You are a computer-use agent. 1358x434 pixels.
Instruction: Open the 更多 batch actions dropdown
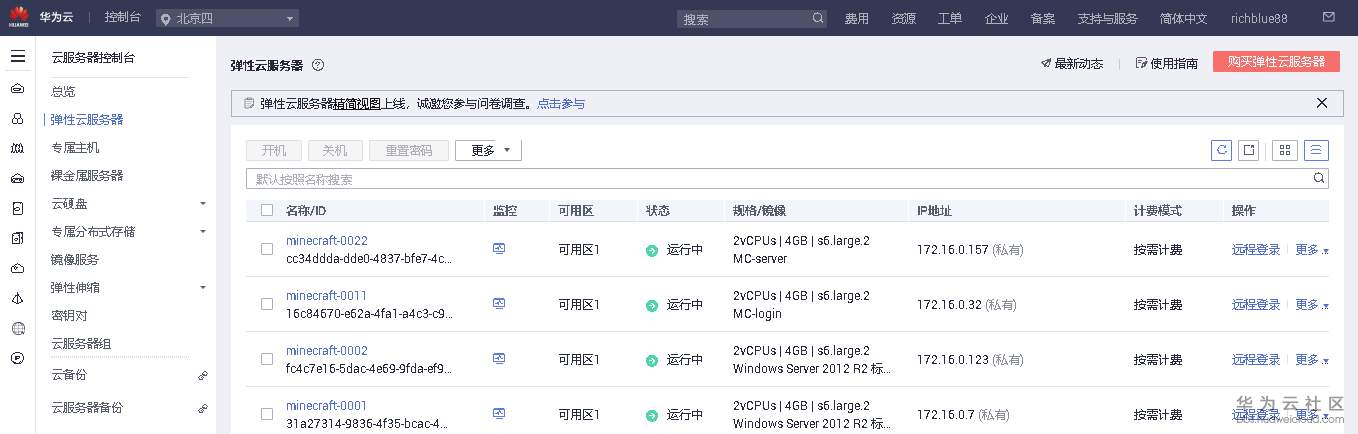coord(488,150)
